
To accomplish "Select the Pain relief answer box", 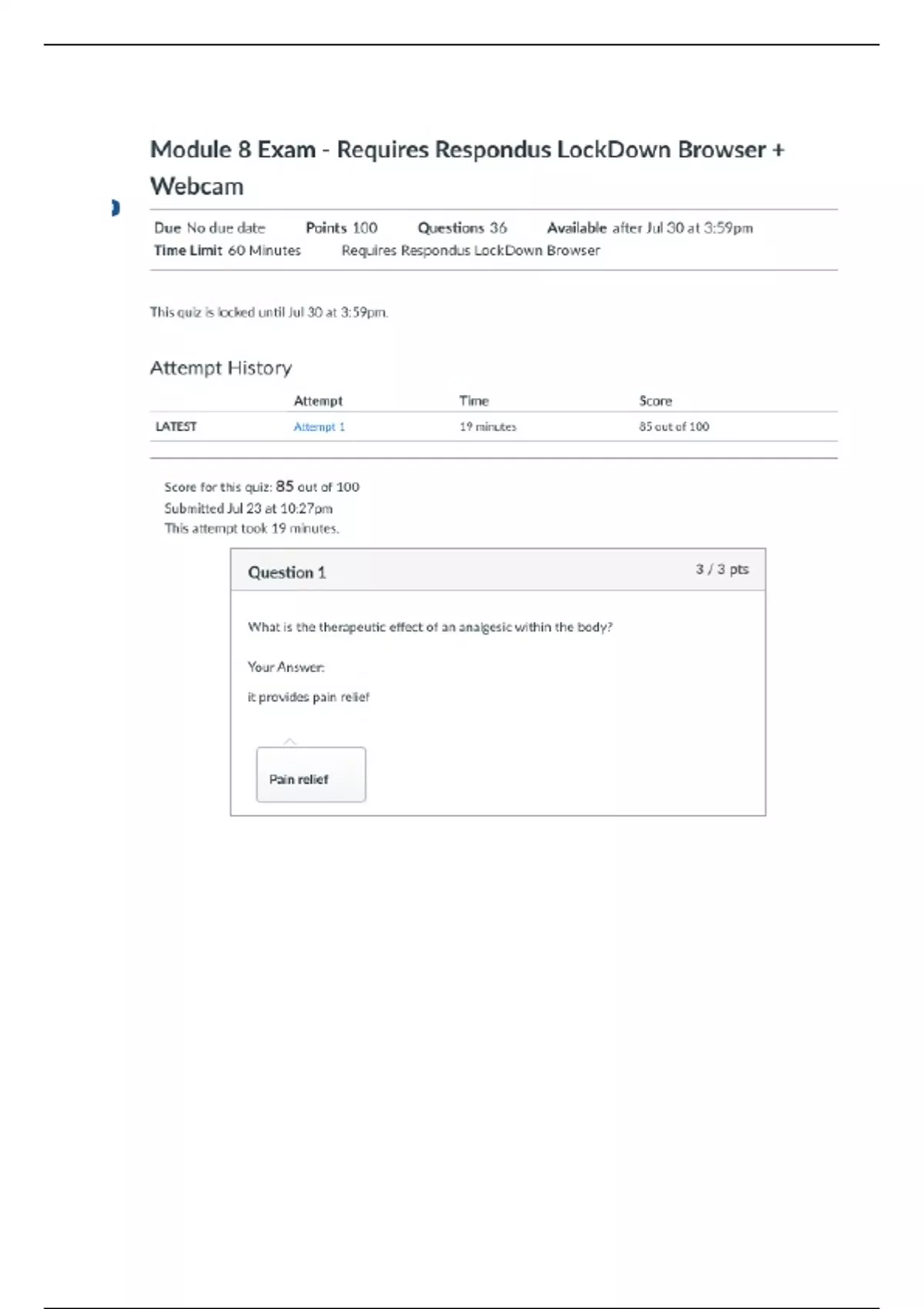I will (x=310, y=775).
